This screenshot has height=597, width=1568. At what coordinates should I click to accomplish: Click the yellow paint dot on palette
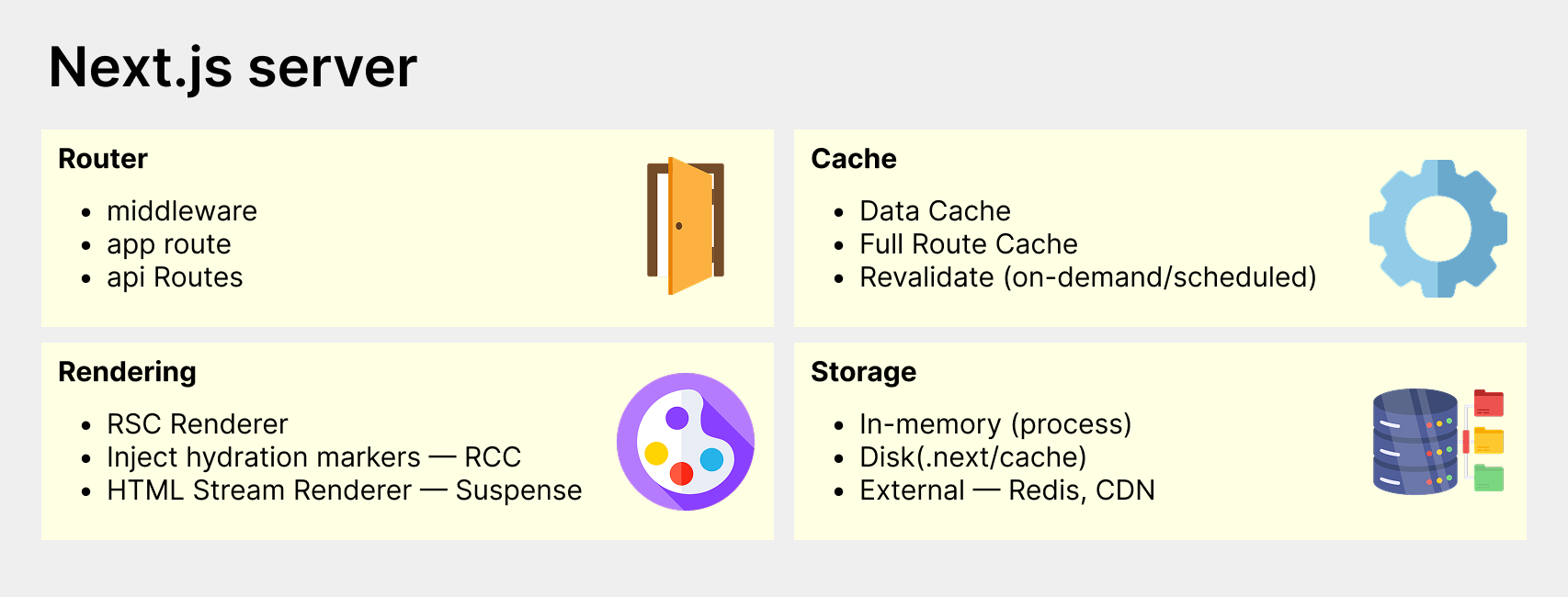(x=656, y=453)
